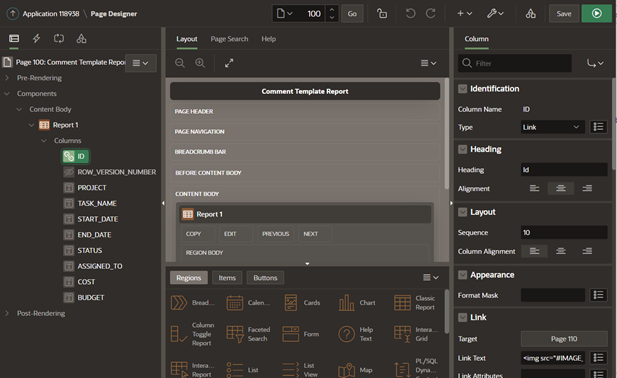Expand the Post-Rendering tree node
617x378 pixels.
point(7,313)
